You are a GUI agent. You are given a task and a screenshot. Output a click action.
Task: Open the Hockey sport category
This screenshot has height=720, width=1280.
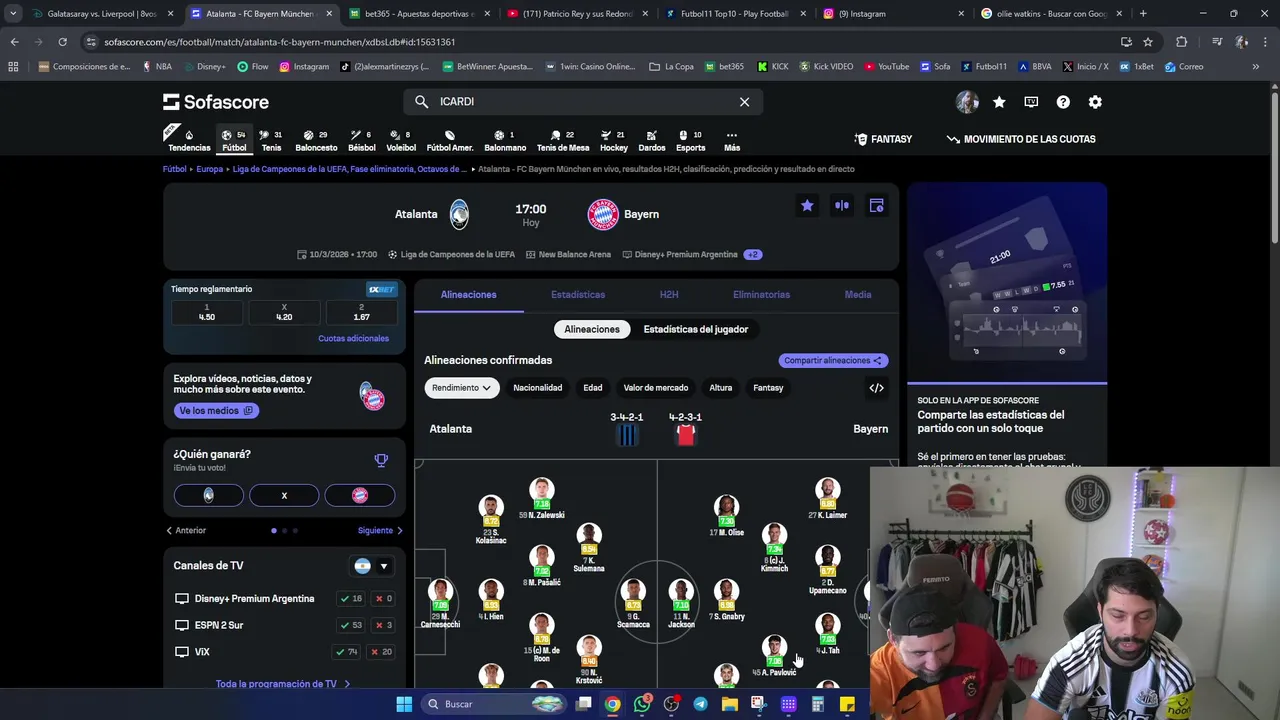tap(614, 140)
